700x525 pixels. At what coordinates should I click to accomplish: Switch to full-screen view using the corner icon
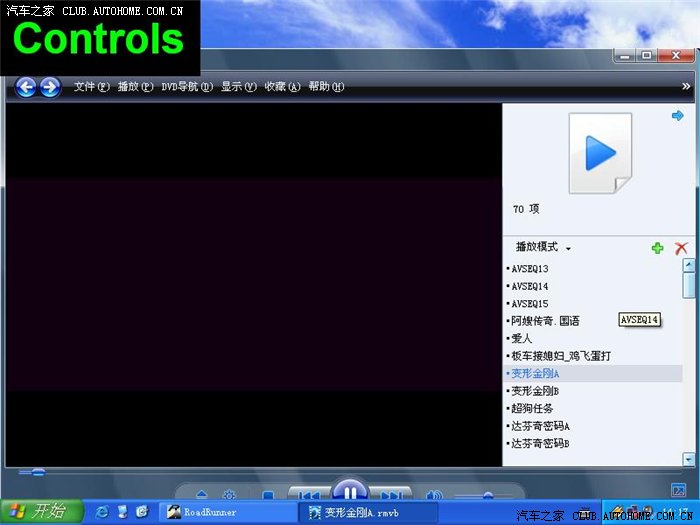(679, 489)
